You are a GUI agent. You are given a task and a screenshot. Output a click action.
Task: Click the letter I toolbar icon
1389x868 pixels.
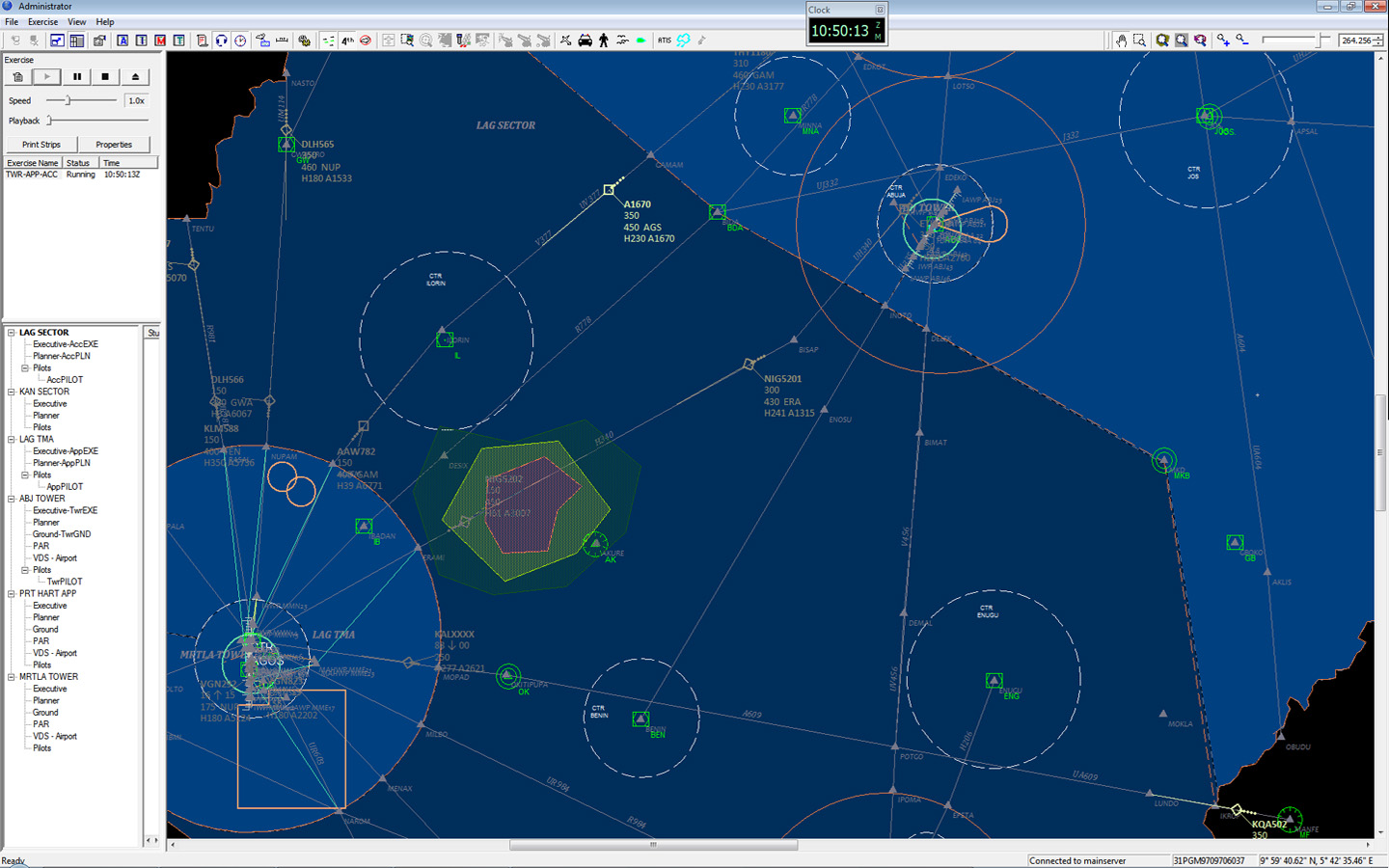pyautogui.click(x=142, y=41)
